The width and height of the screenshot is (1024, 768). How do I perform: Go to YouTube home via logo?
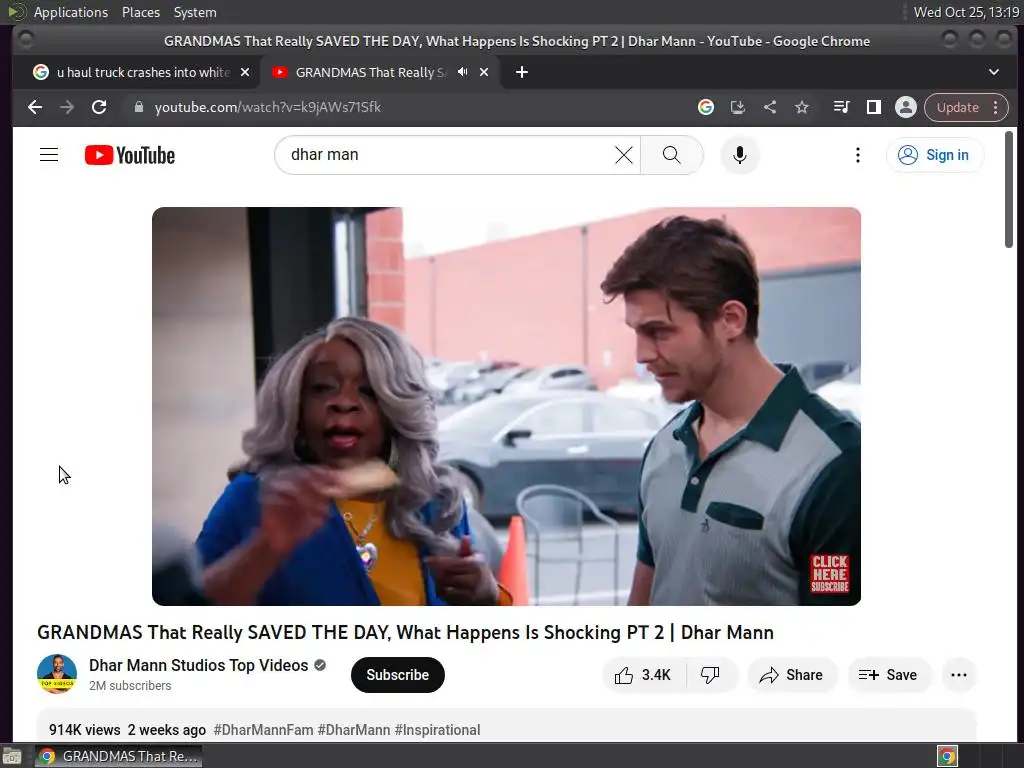tap(130, 155)
